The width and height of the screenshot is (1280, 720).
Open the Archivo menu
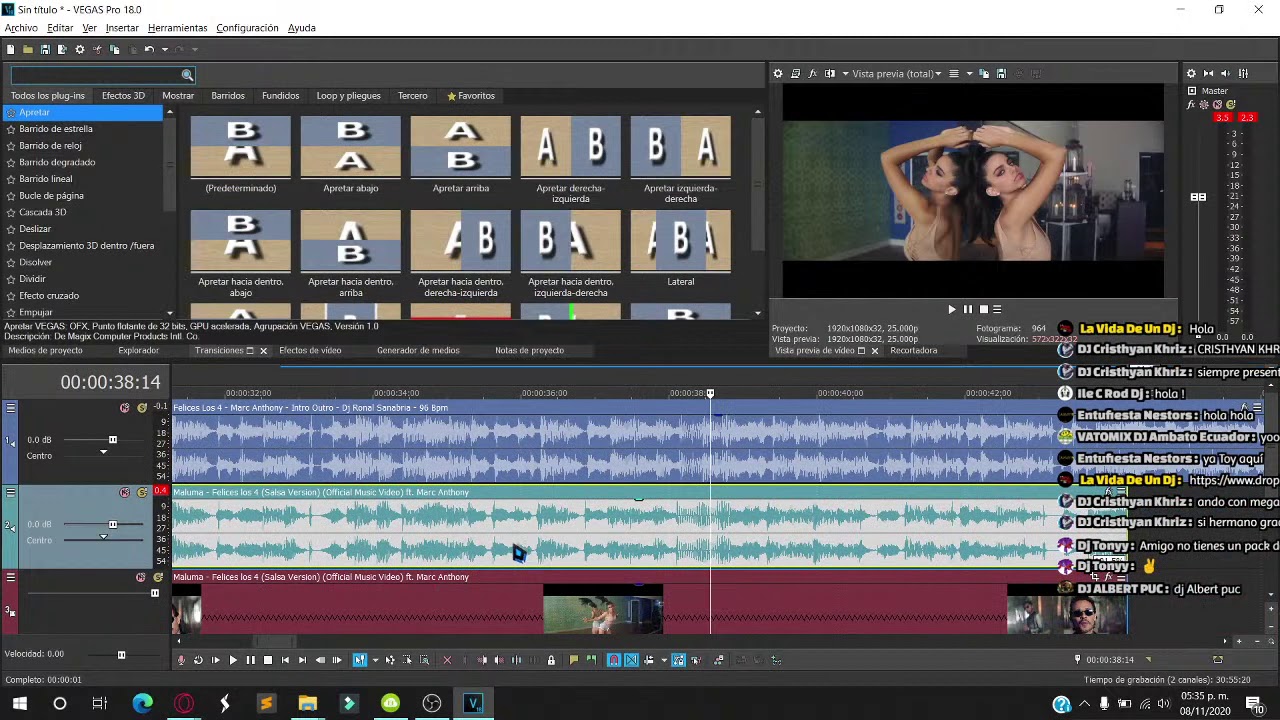pos(21,28)
